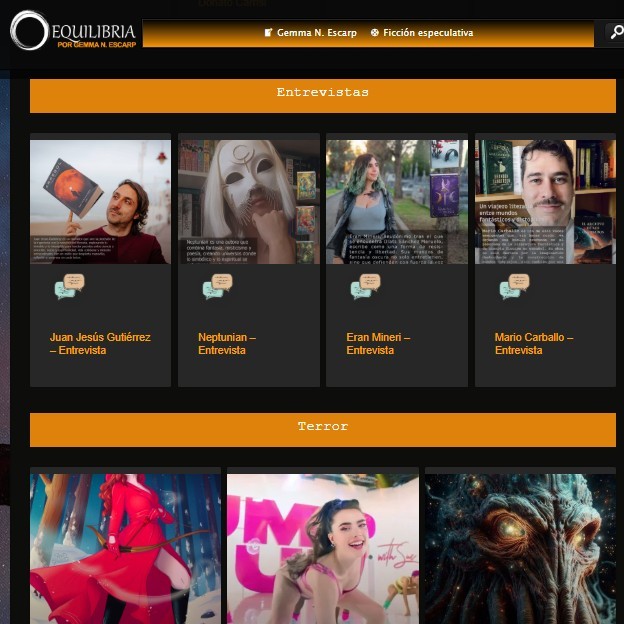Image resolution: width=624 pixels, height=624 pixels.
Task: Open the tentacled monster Terror thumbnail
Action: click(x=520, y=548)
